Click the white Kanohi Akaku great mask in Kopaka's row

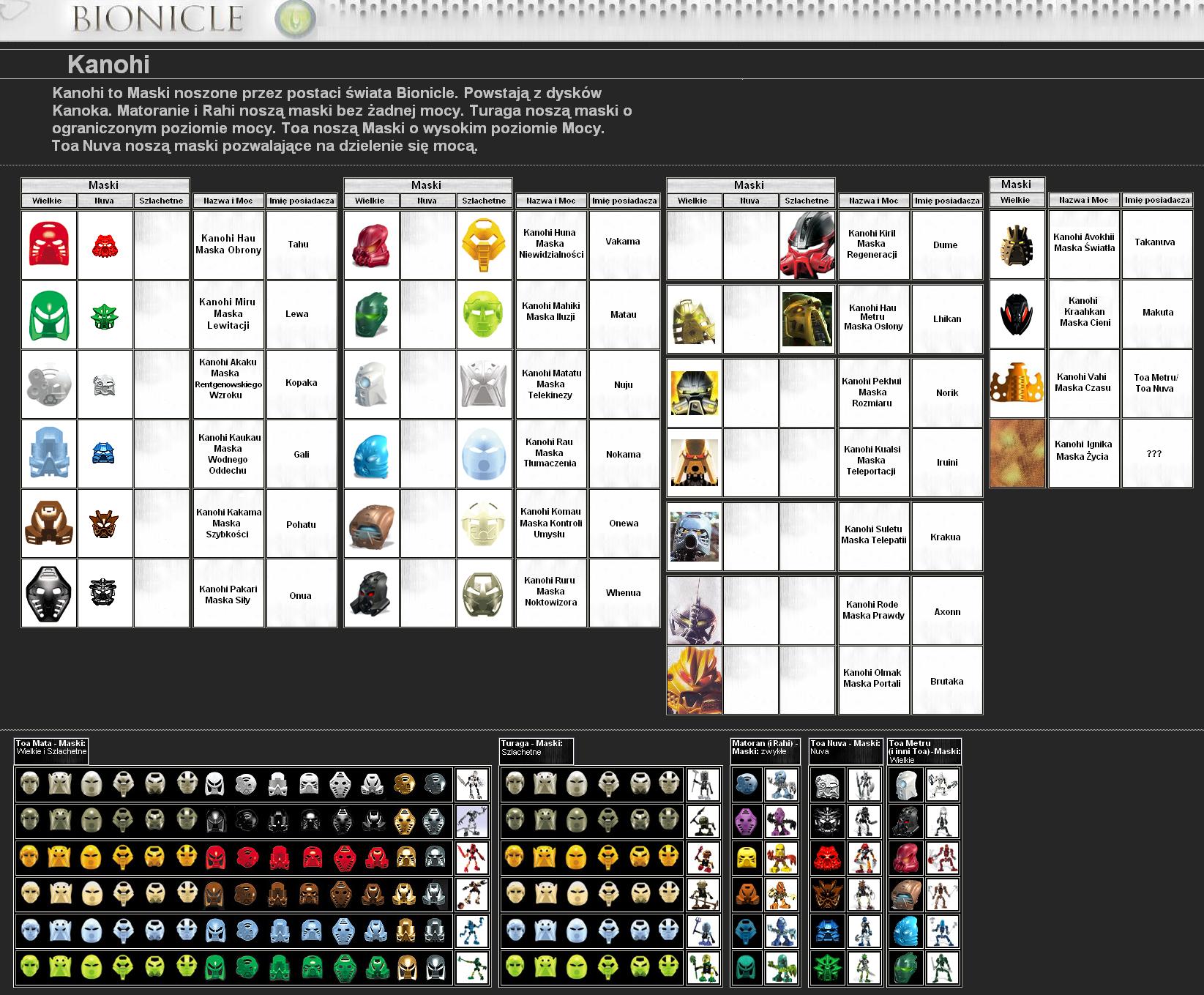(x=49, y=384)
